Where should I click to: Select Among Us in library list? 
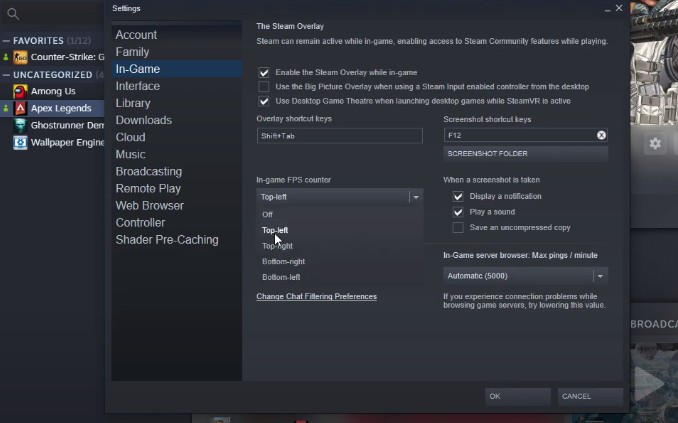coord(52,91)
